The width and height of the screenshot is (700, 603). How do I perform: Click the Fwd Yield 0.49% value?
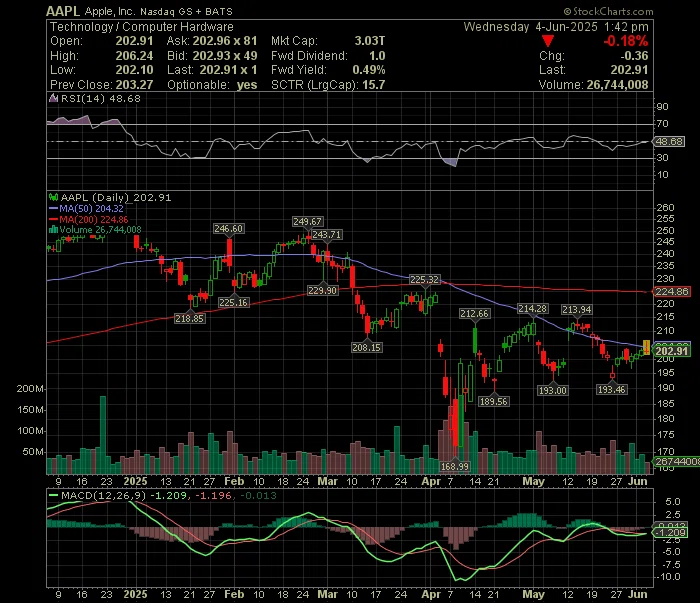click(369, 70)
